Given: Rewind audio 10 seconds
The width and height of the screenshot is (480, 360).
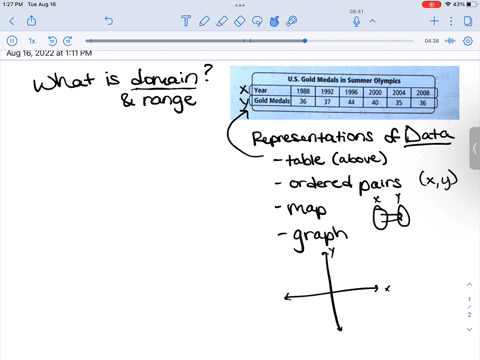Looking at the screenshot, I should click(x=52, y=41).
